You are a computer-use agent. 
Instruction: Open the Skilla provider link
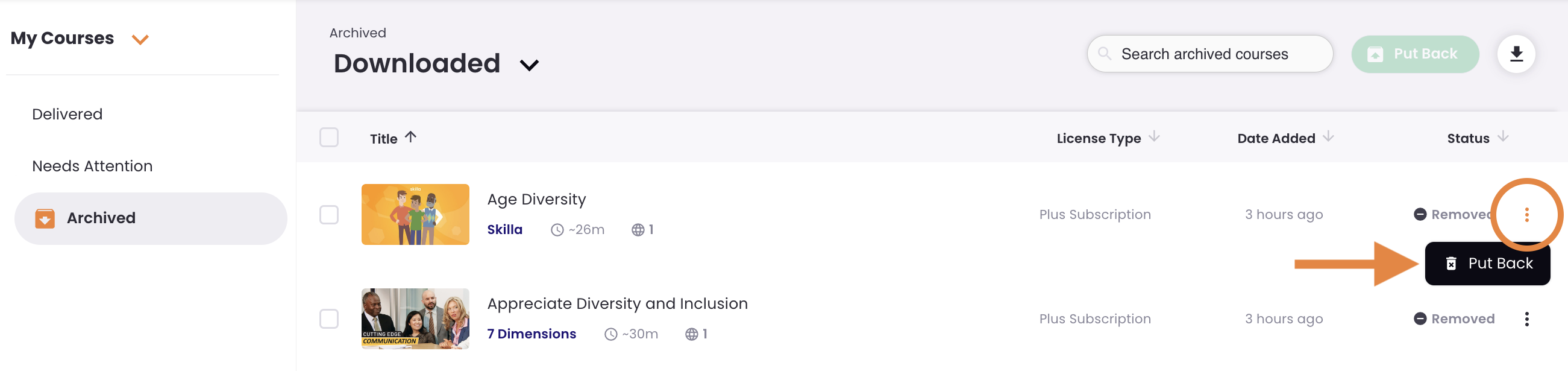[x=504, y=230]
